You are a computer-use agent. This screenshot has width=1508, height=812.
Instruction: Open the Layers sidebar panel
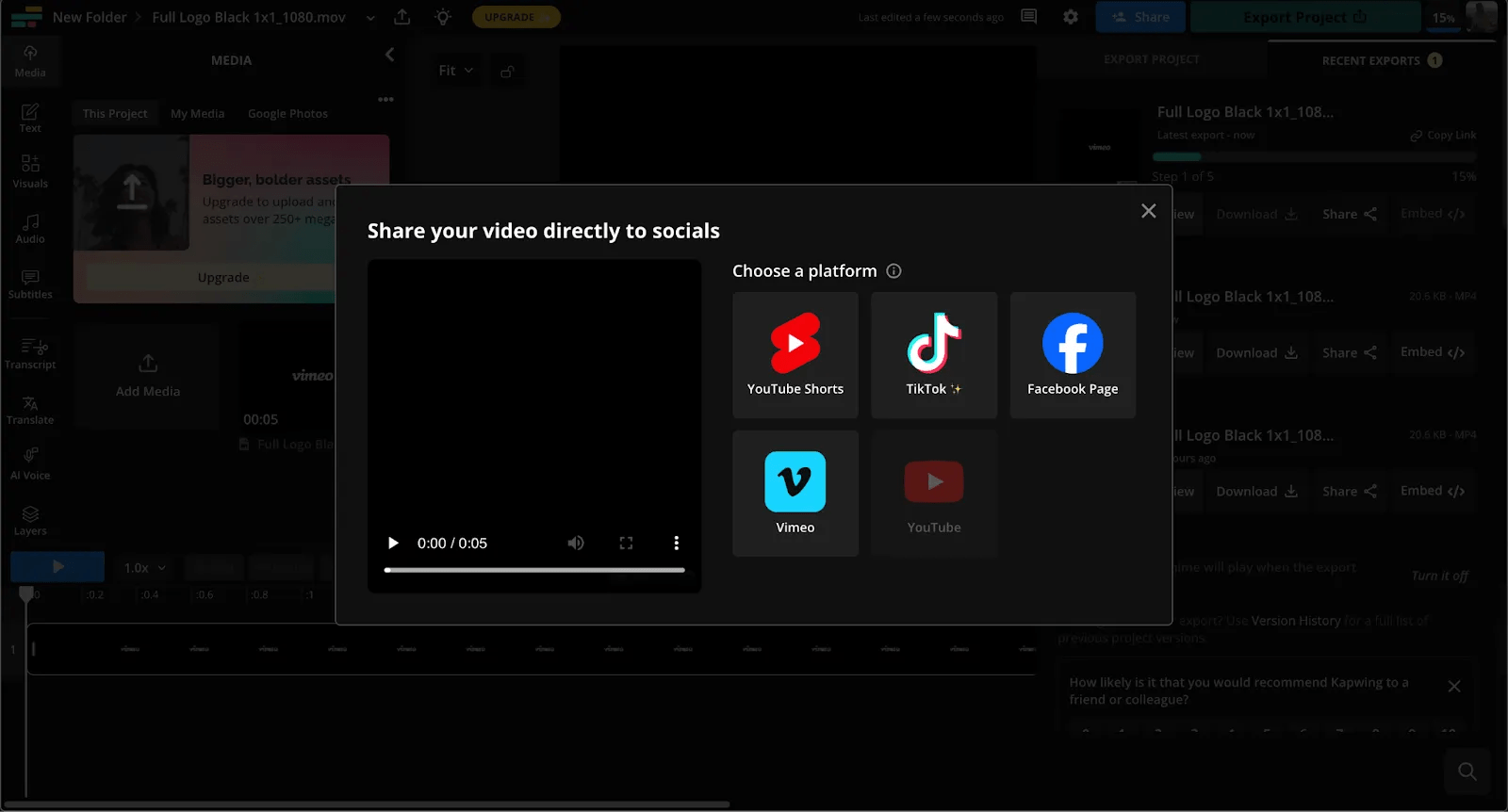coord(30,520)
